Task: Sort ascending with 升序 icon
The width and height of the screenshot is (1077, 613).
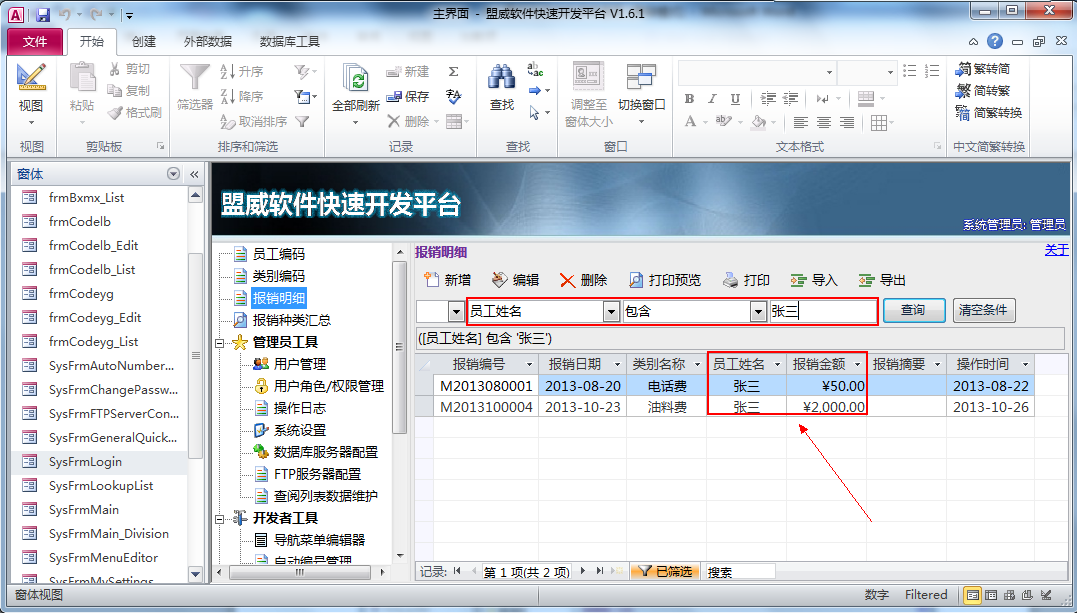Action: (227, 71)
